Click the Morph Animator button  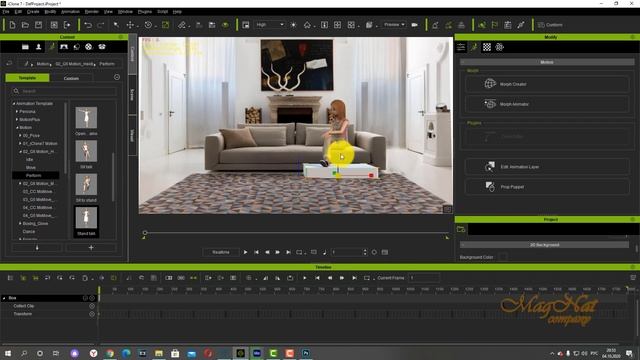click(x=547, y=104)
